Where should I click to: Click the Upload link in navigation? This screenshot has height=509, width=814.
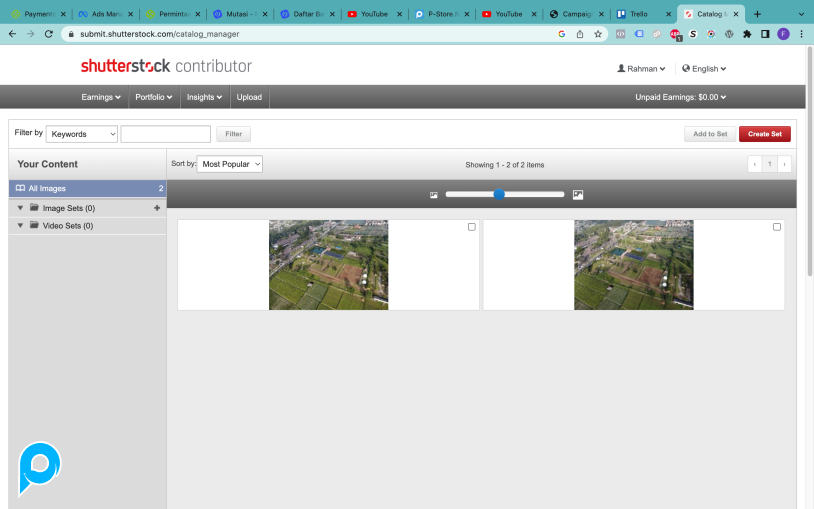249,97
